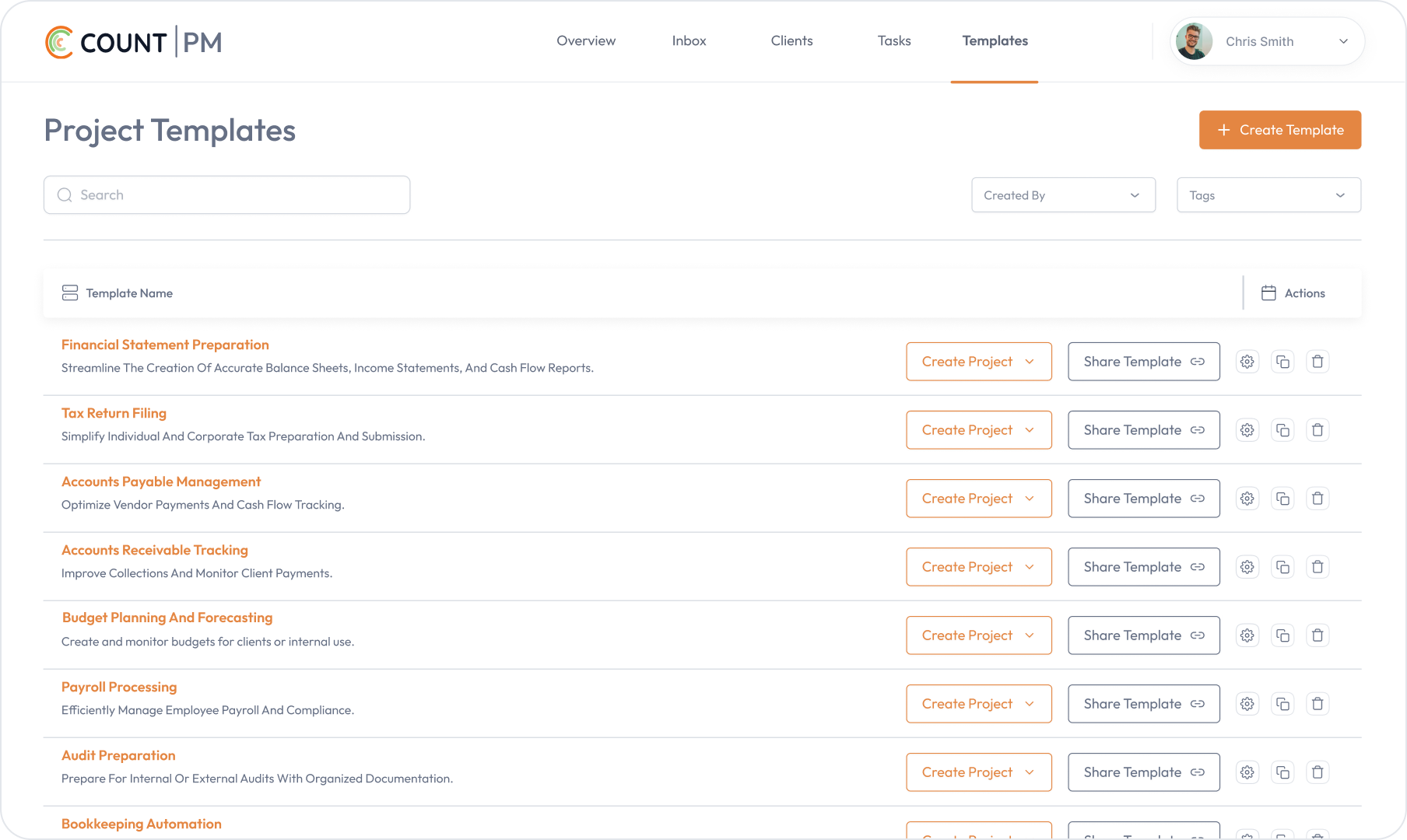Open settings for Financial Statement Preparation template
This screenshot has width=1407, height=840.
1247,361
